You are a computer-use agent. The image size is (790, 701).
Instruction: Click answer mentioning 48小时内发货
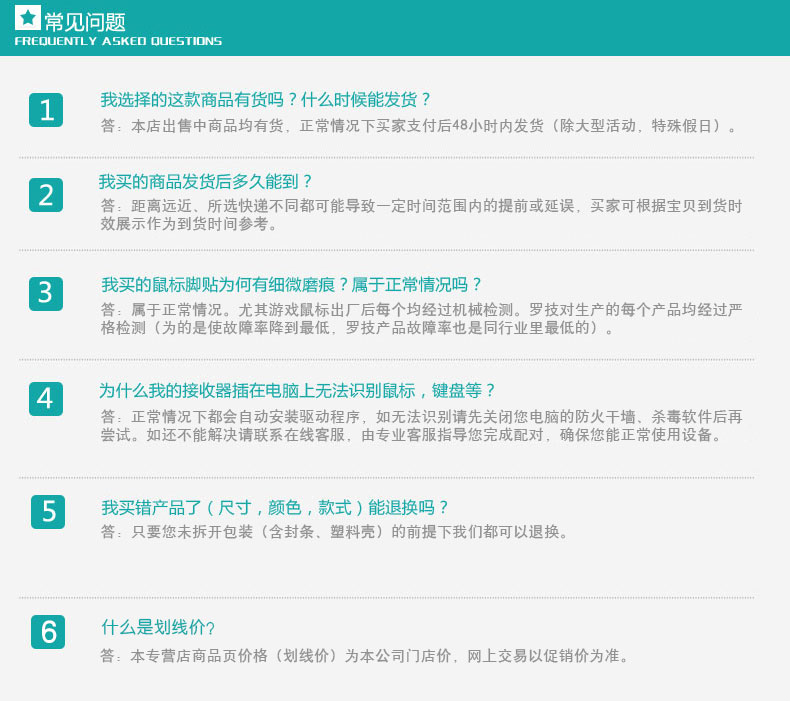418,125
